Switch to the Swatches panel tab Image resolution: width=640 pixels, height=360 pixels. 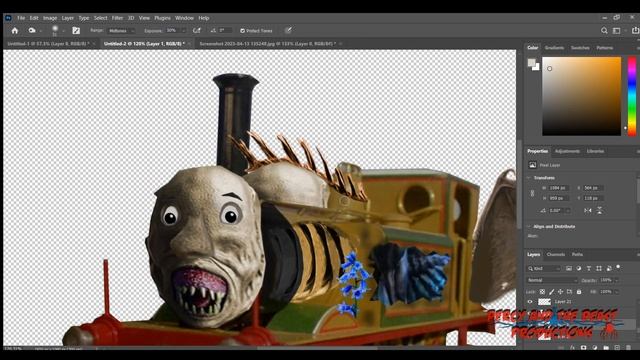point(580,48)
